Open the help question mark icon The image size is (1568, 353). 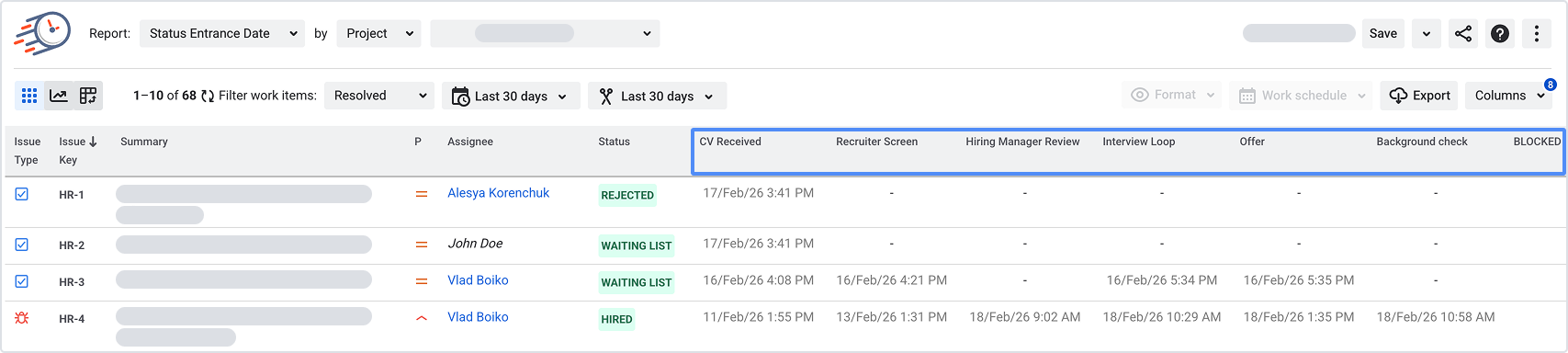click(x=1500, y=34)
